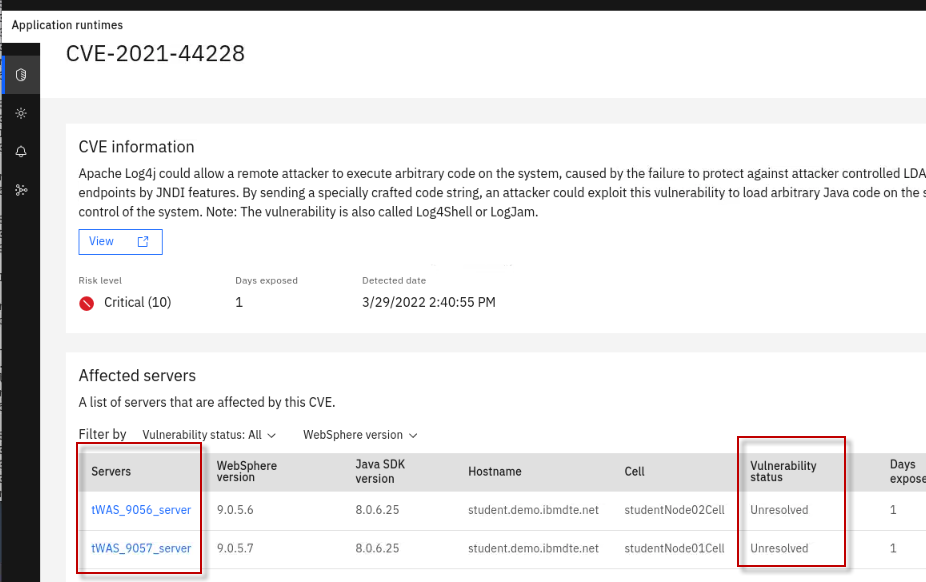Sort by WebSphere version column header
The image size is (926, 582).
click(x=247, y=471)
